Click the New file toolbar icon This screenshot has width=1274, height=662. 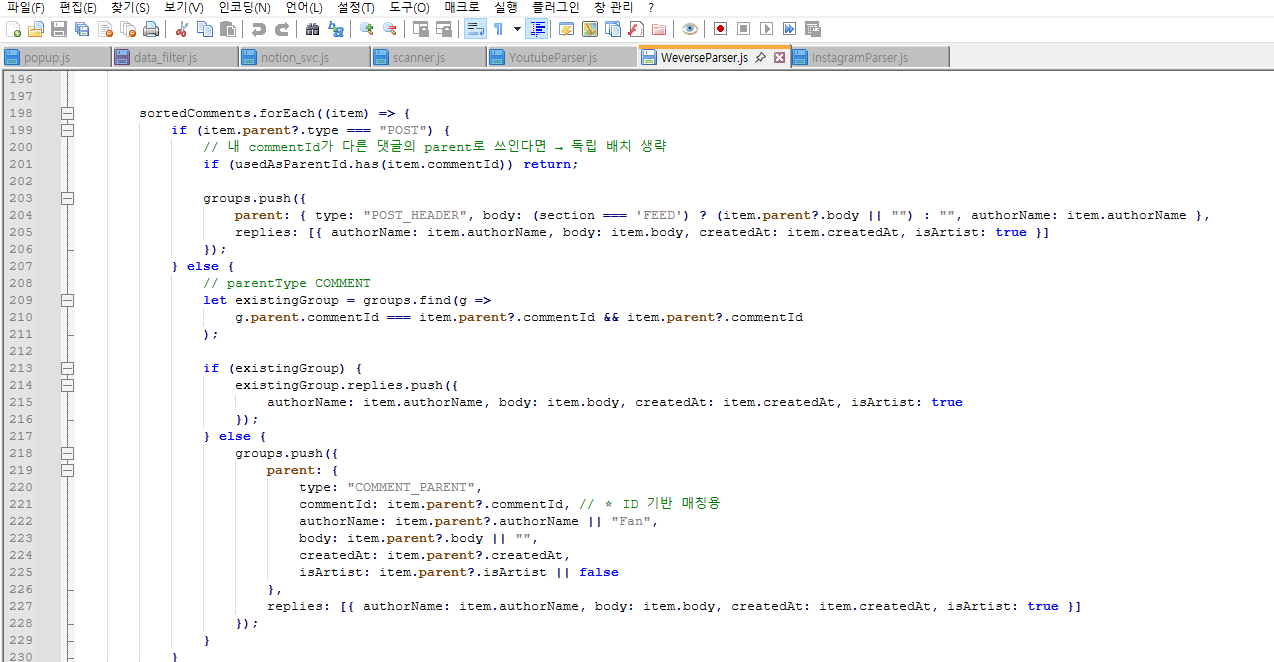(13, 29)
